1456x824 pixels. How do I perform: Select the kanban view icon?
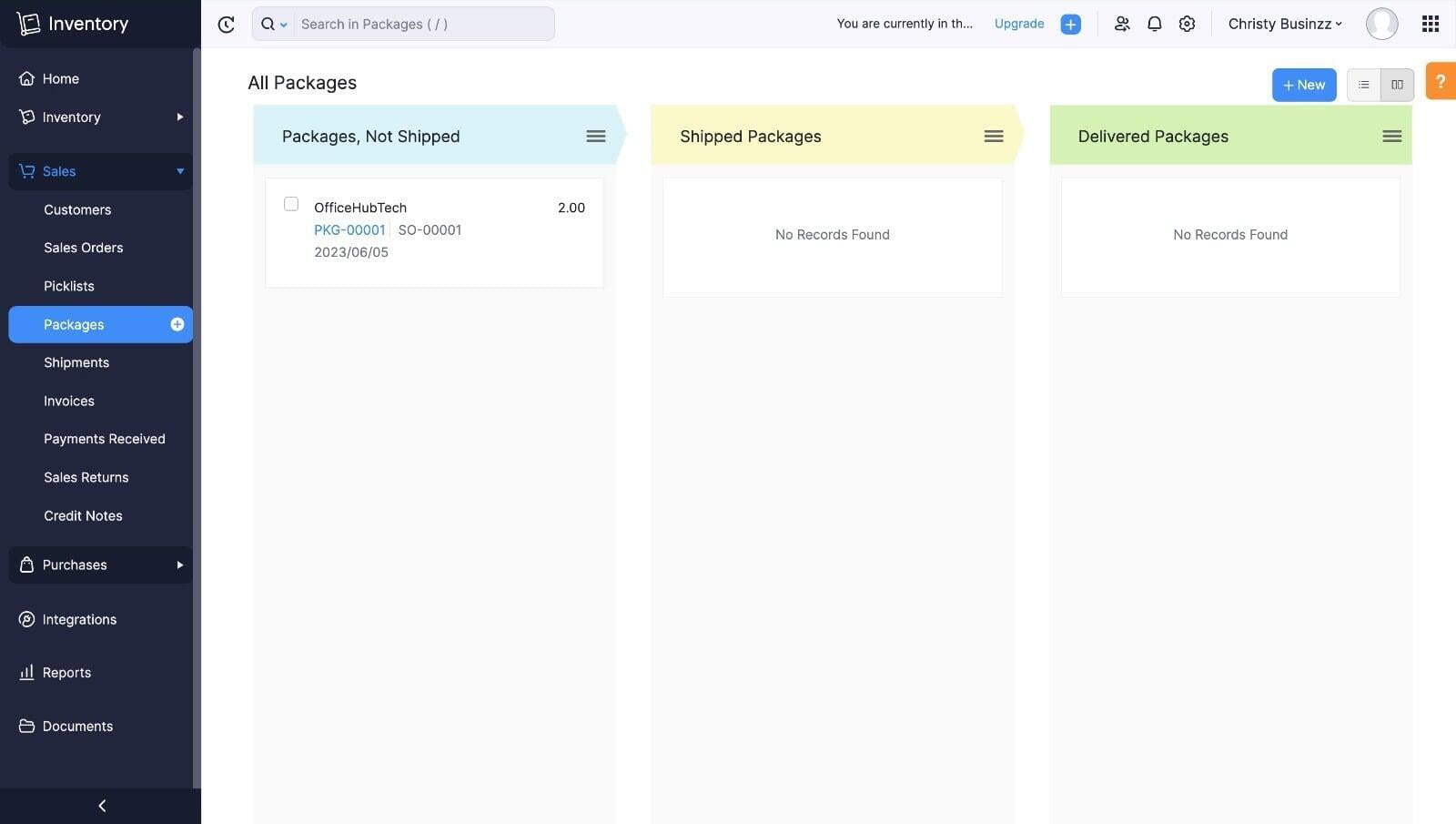[1396, 84]
